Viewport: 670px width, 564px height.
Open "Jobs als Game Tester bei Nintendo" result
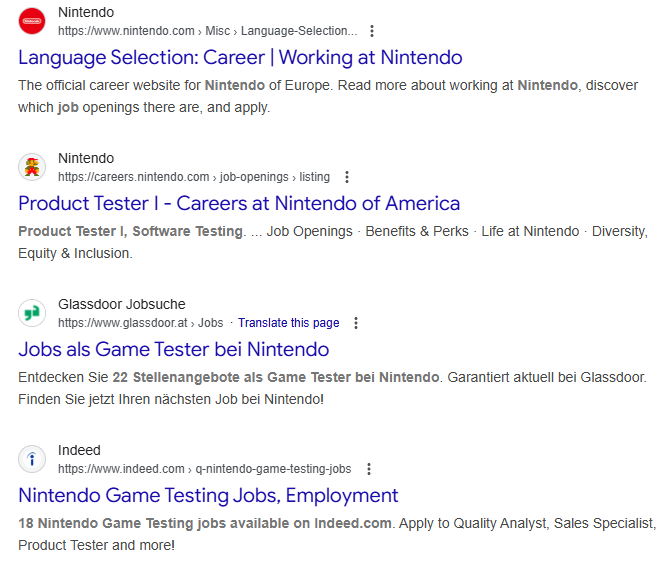[174, 349]
